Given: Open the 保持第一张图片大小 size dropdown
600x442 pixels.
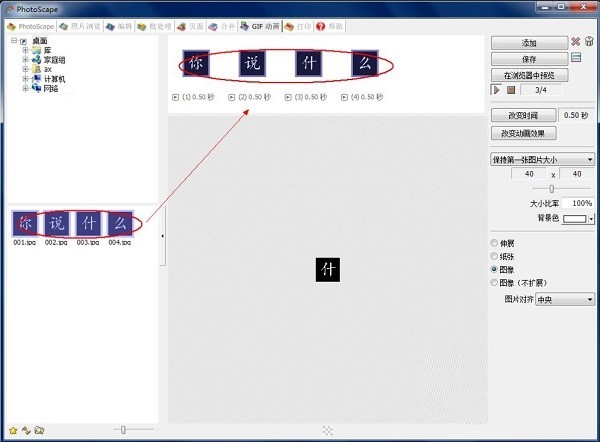Looking at the screenshot, I should (543, 159).
